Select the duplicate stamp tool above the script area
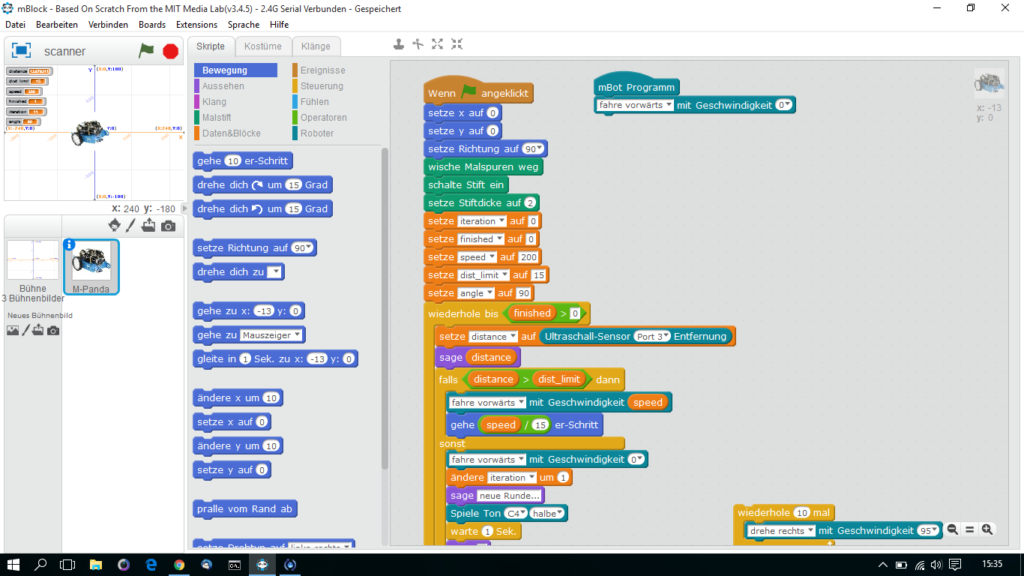The image size is (1024, 576). (x=398, y=44)
